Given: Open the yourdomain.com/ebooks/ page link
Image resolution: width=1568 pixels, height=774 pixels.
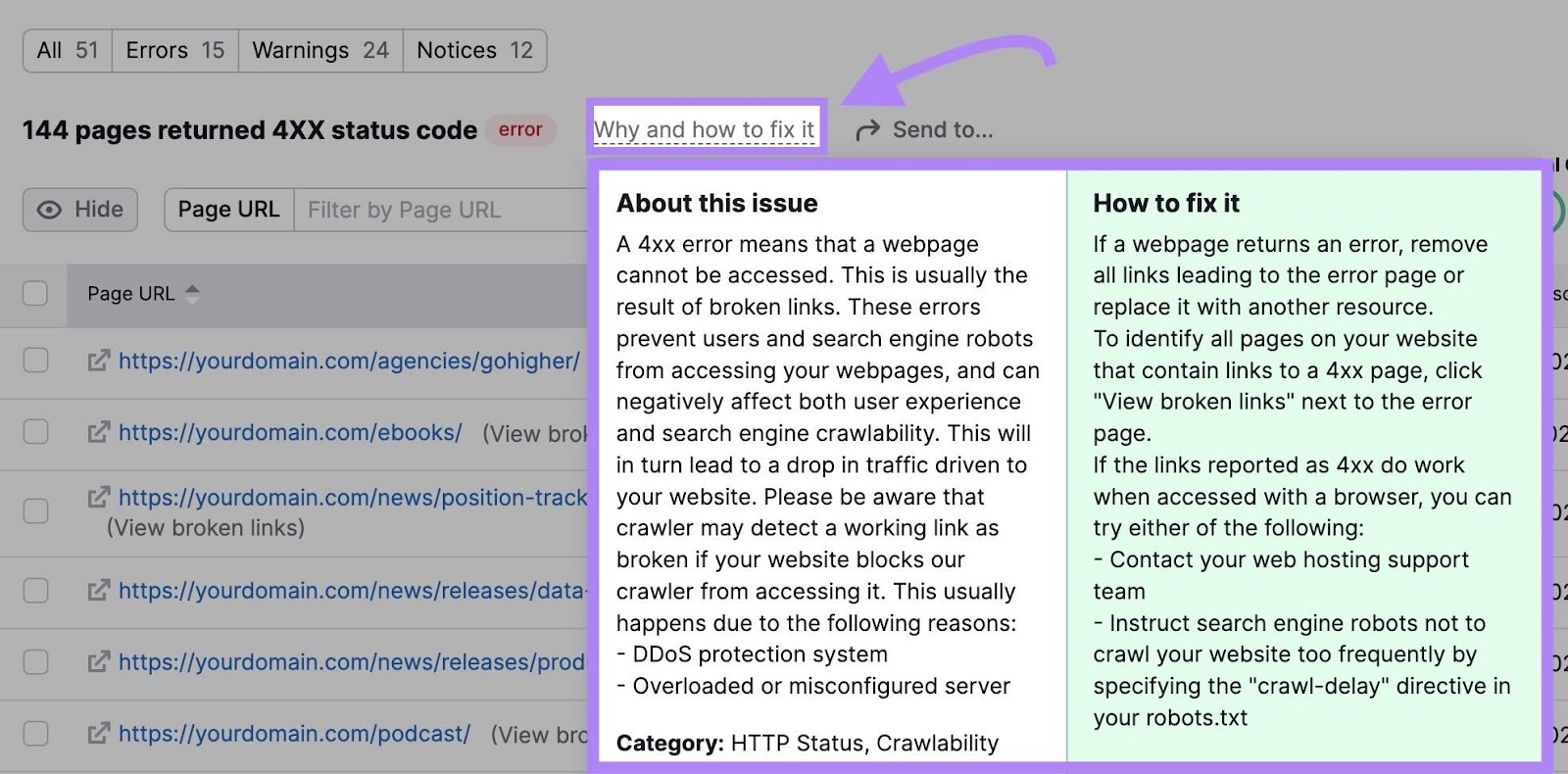Looking at the screenshot, I should [290, 432].
